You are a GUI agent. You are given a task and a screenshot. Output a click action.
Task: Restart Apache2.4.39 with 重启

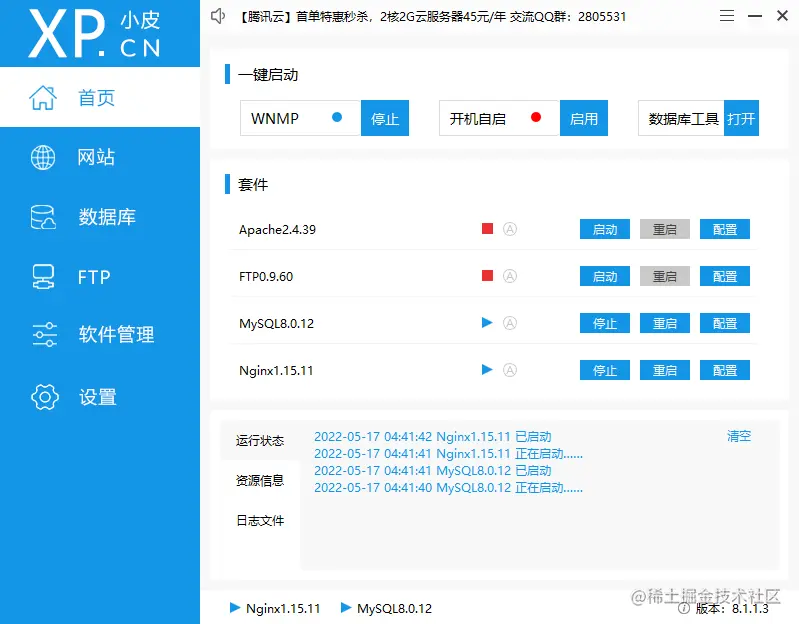click(664, 229)
